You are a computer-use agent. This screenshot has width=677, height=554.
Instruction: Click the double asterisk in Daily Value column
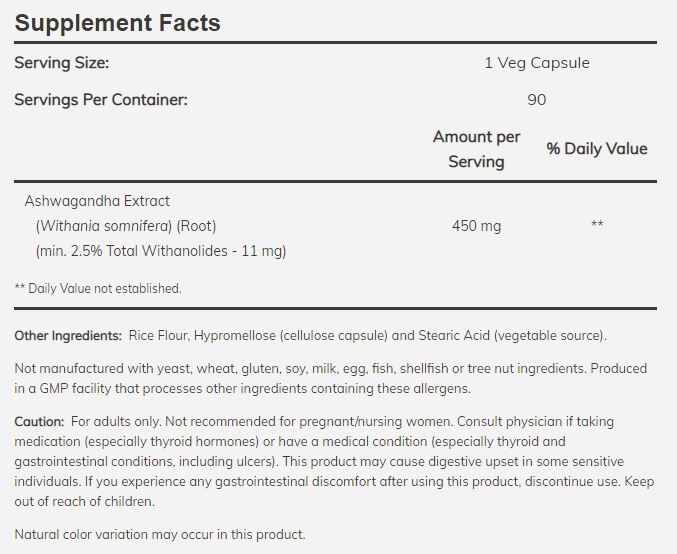click(x=596, y=226)
